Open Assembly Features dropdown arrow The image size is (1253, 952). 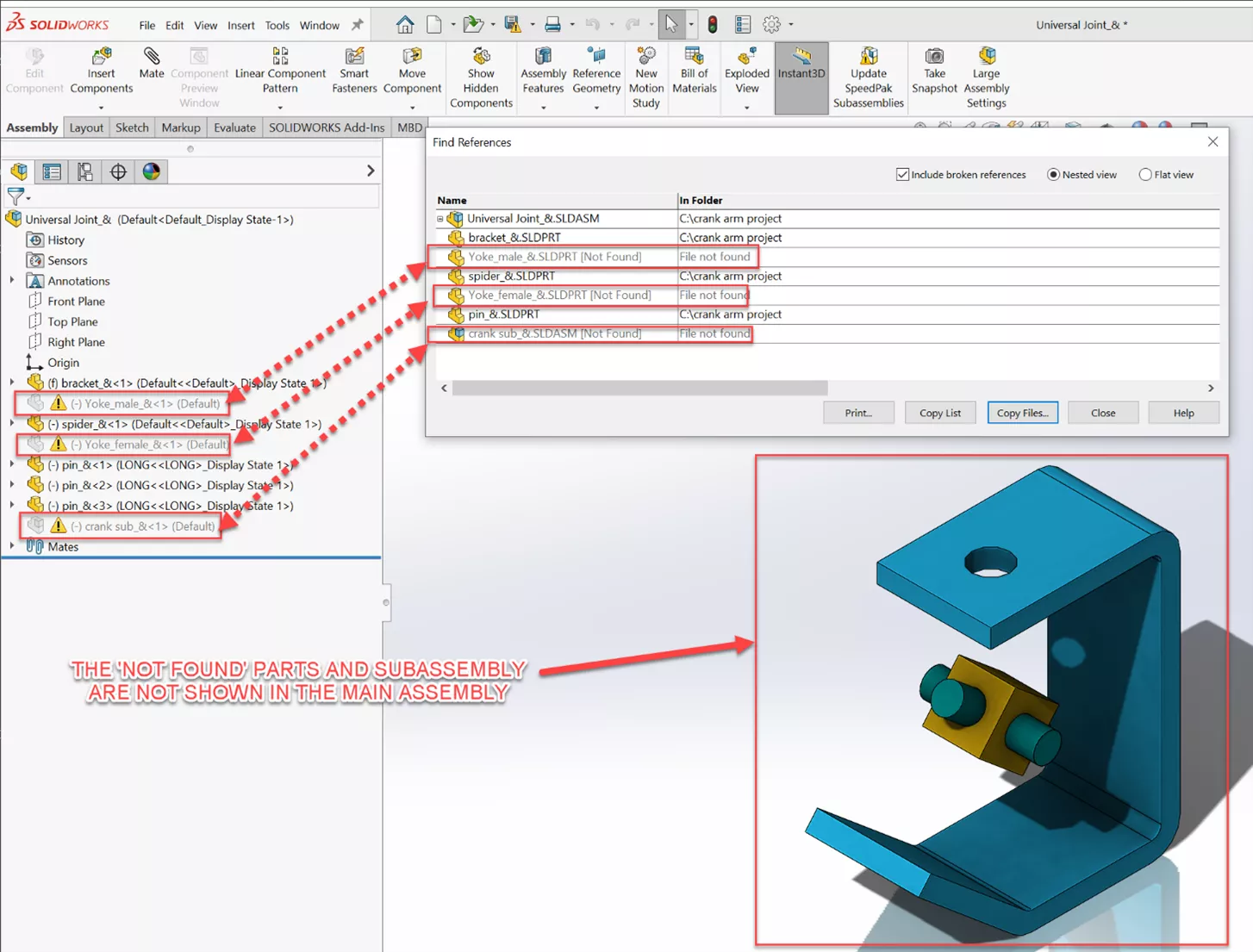click(x=543, y=108)
